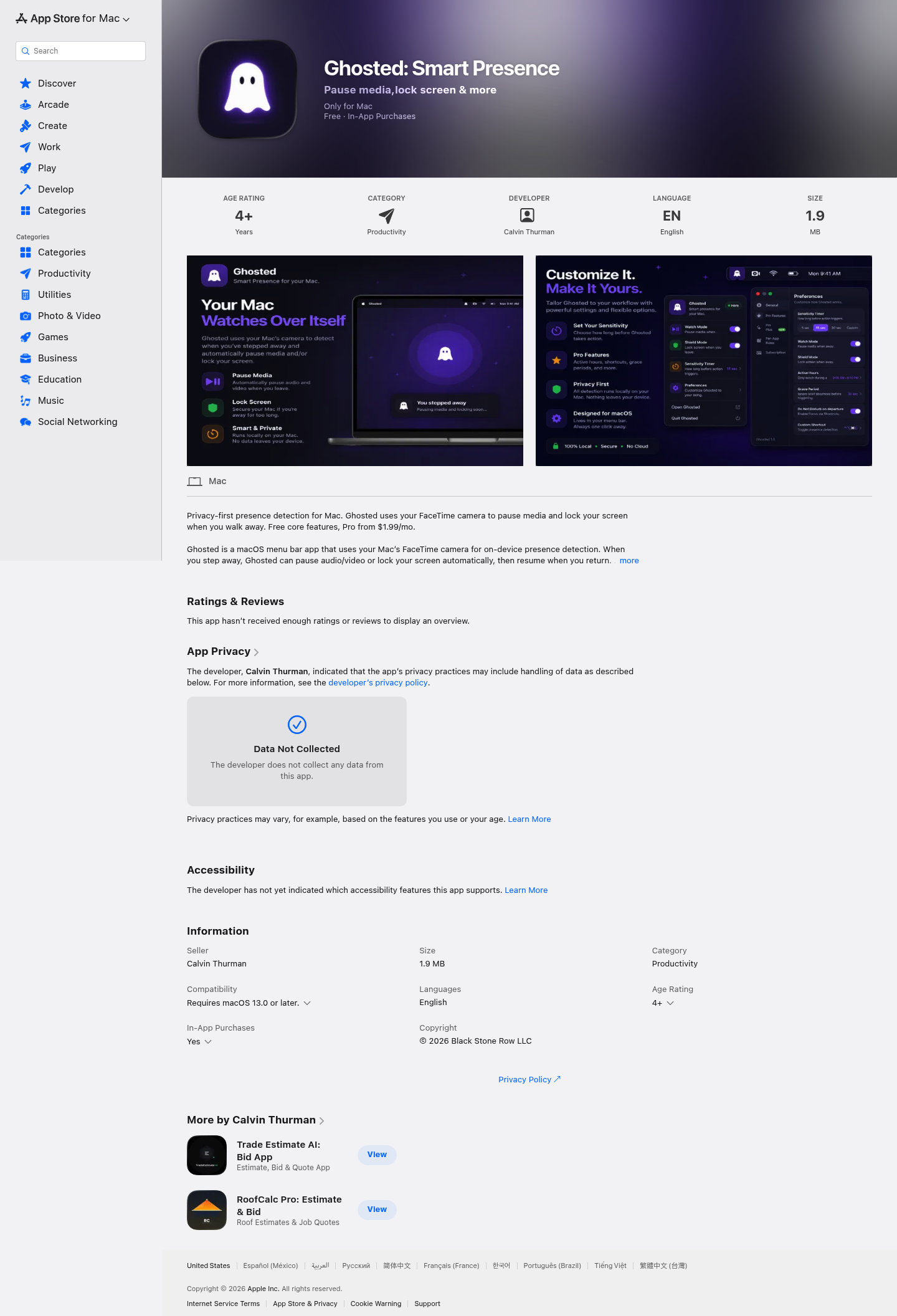
Task: Click the Mac laptop device icon
Action: [195, 482]
